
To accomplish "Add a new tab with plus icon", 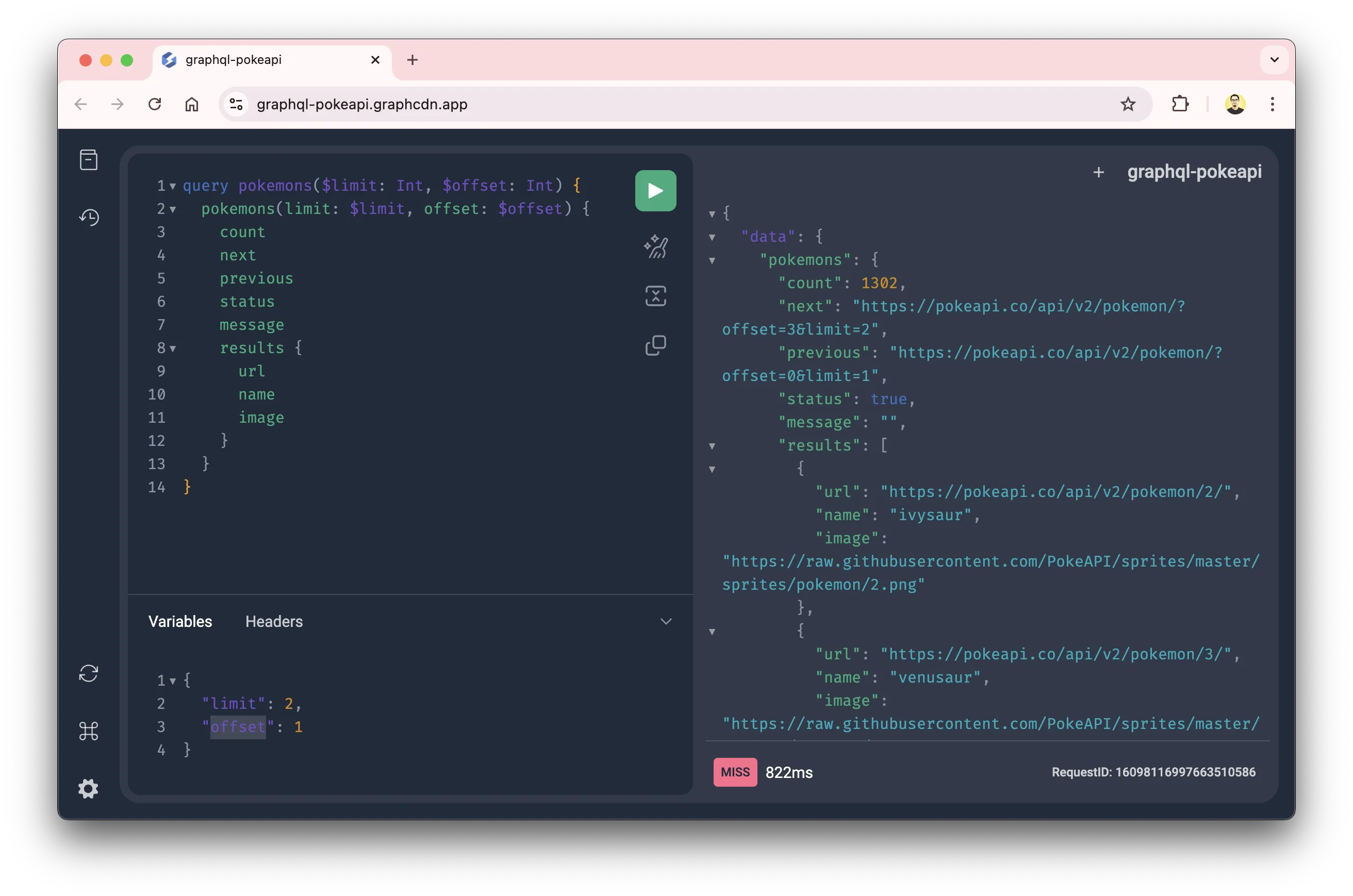I will [1098, 173].
